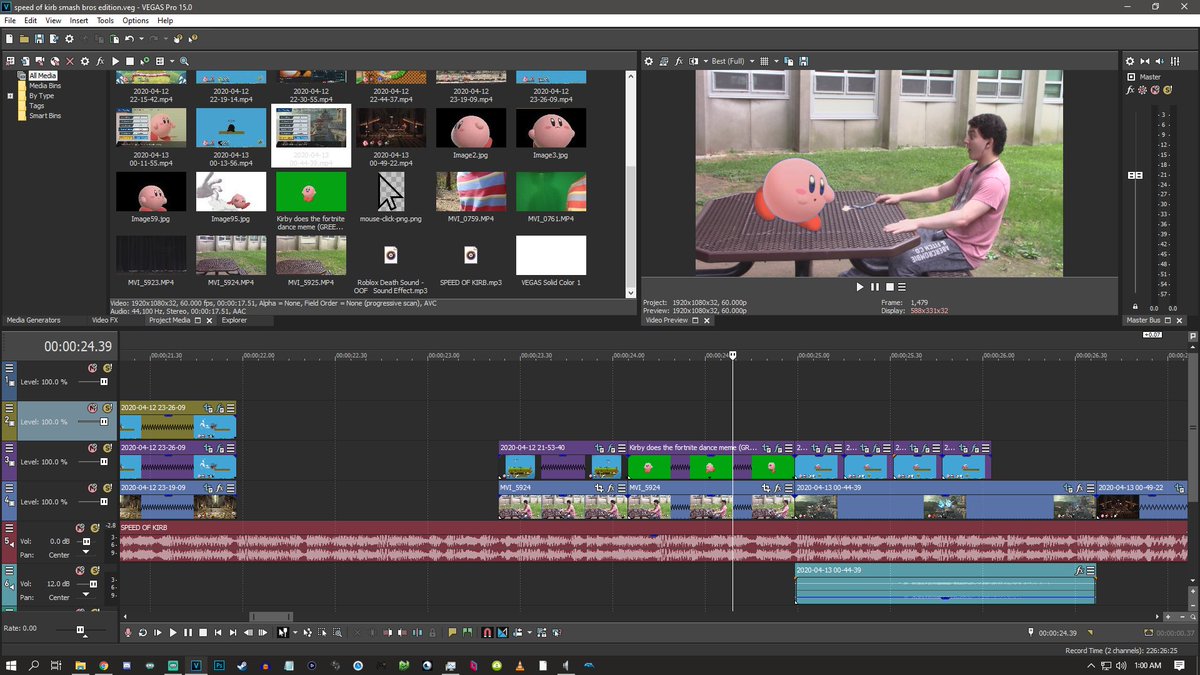
Task: Play the timeline from the transport bar
Action: click(172, 632)
